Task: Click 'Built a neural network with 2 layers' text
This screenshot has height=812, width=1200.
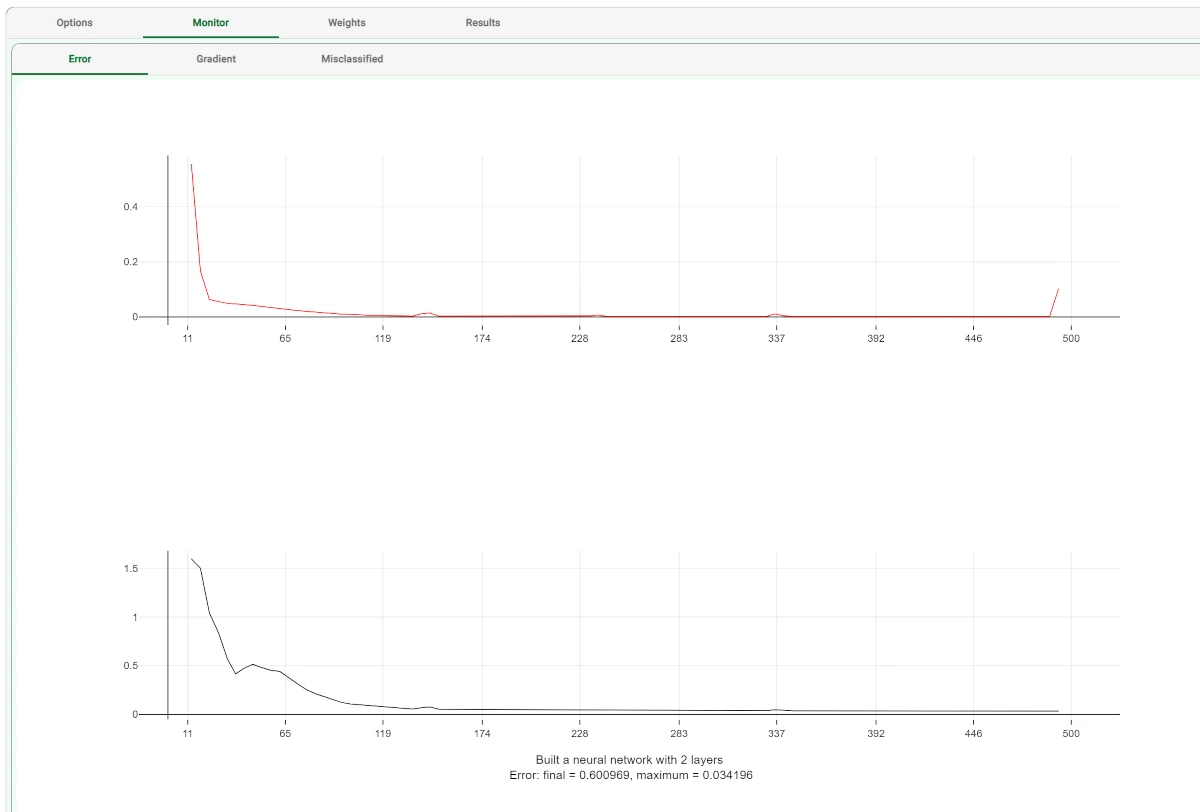Action: [629, 760]
